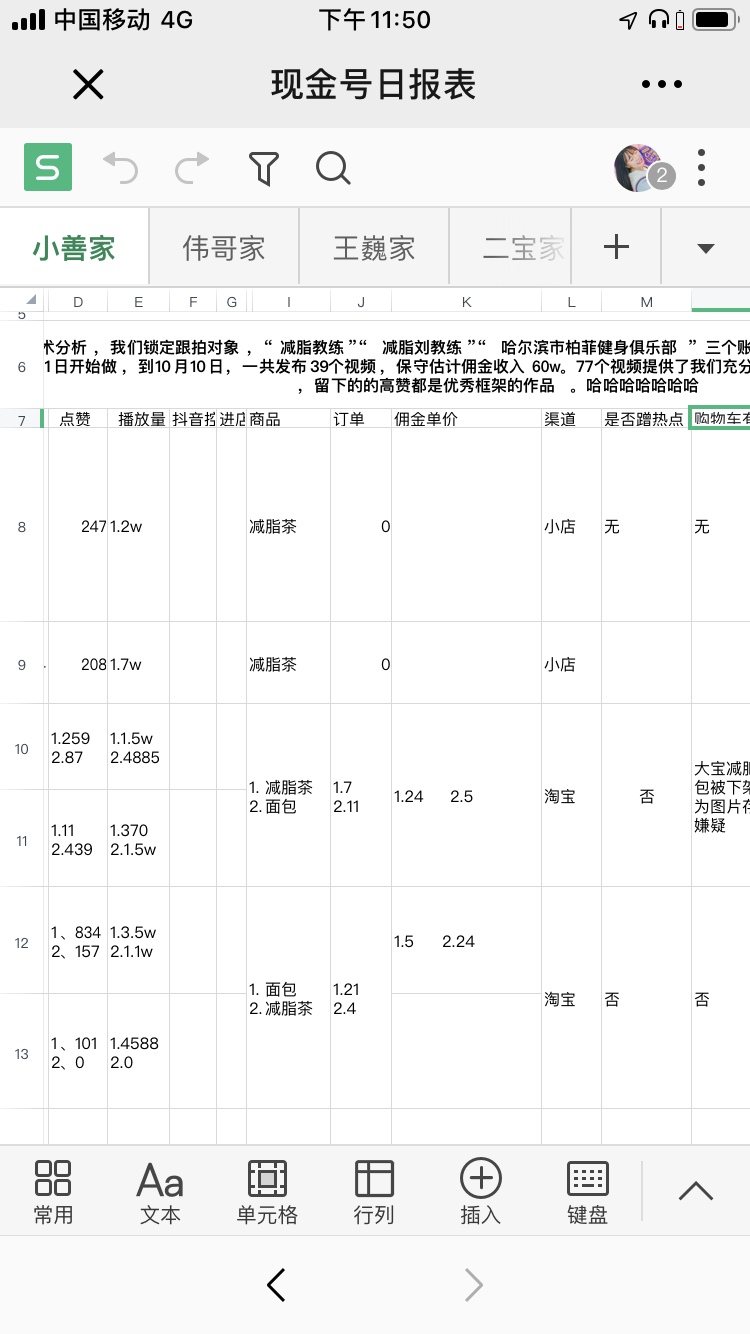Select the cell with 1. 面包 2. 减脂茶
The height and width of the screenshot is (1334, 750).
[289, 998]
